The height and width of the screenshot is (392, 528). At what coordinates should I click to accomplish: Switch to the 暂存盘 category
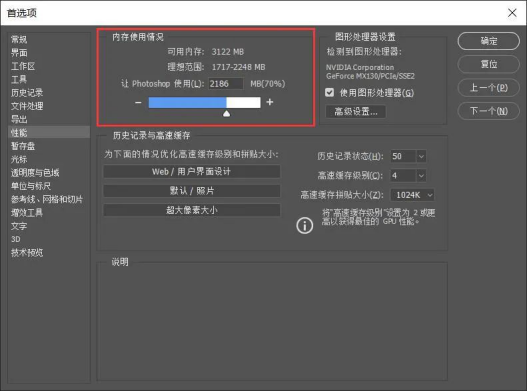tap(23, 146)
